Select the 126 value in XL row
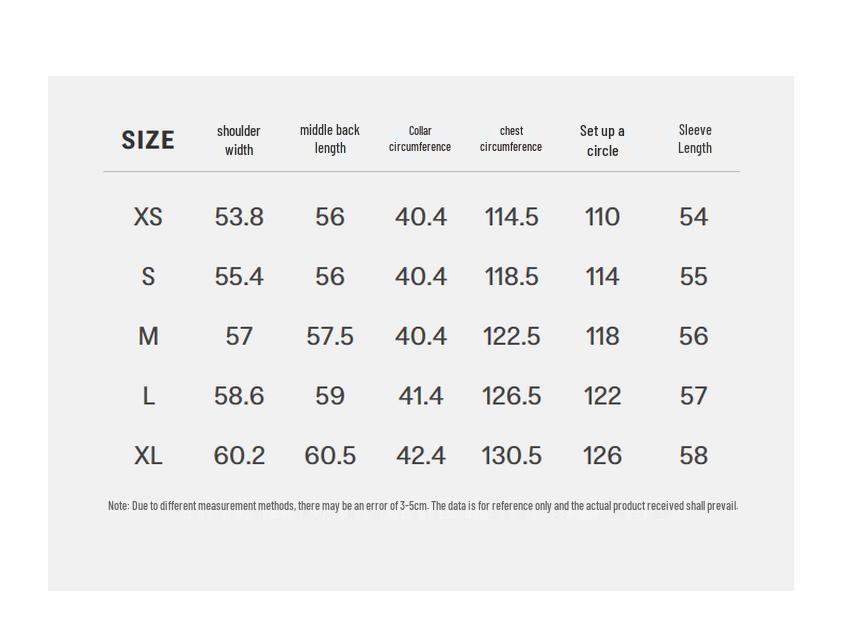The image size is (842, 632). 602,456
